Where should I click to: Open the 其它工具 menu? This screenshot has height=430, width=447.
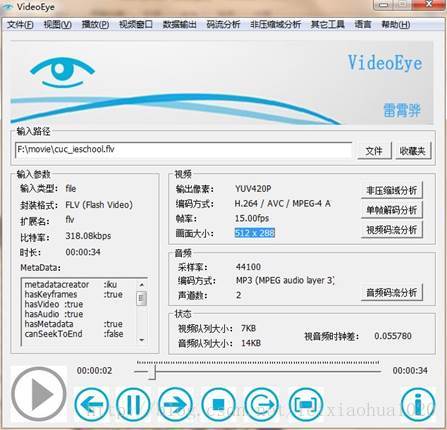coord(328,25)
